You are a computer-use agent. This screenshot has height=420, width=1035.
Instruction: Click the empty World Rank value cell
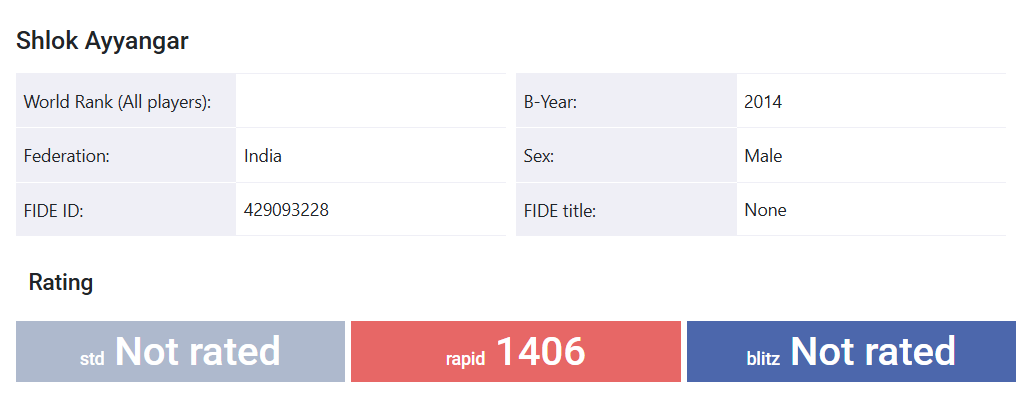(370, 102)
